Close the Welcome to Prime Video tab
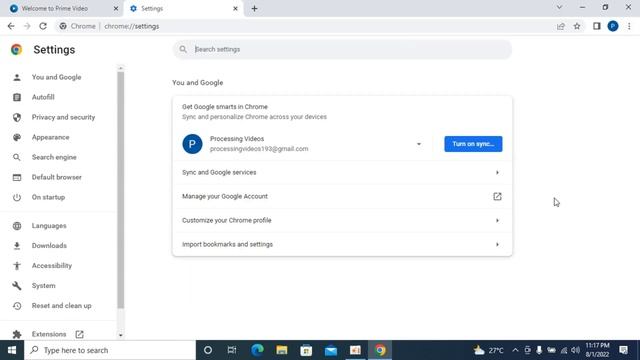This screenshot has height=360, width=640. pyautogui.click(x=116, y=8)
